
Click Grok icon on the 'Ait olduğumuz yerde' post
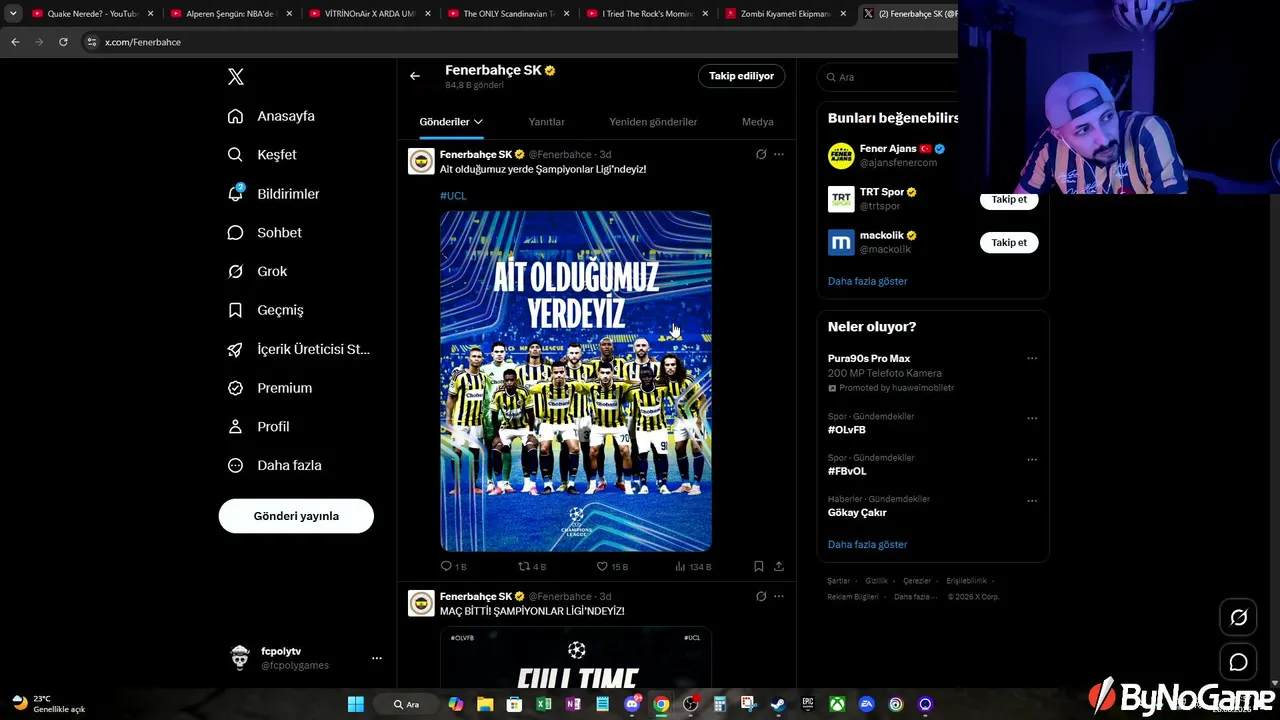[761, 154]
